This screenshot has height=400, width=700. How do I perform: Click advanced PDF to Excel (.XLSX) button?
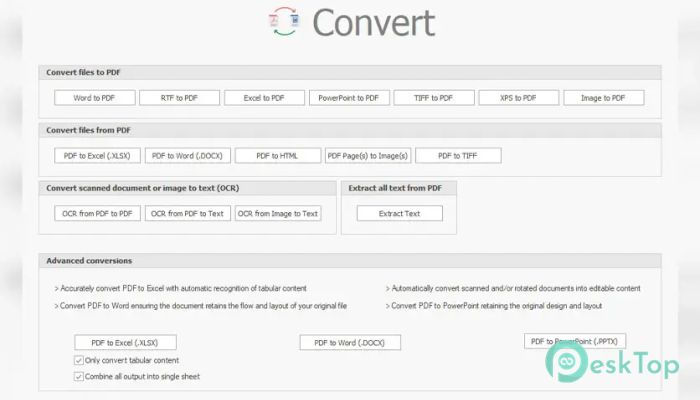tap(125, 342)
